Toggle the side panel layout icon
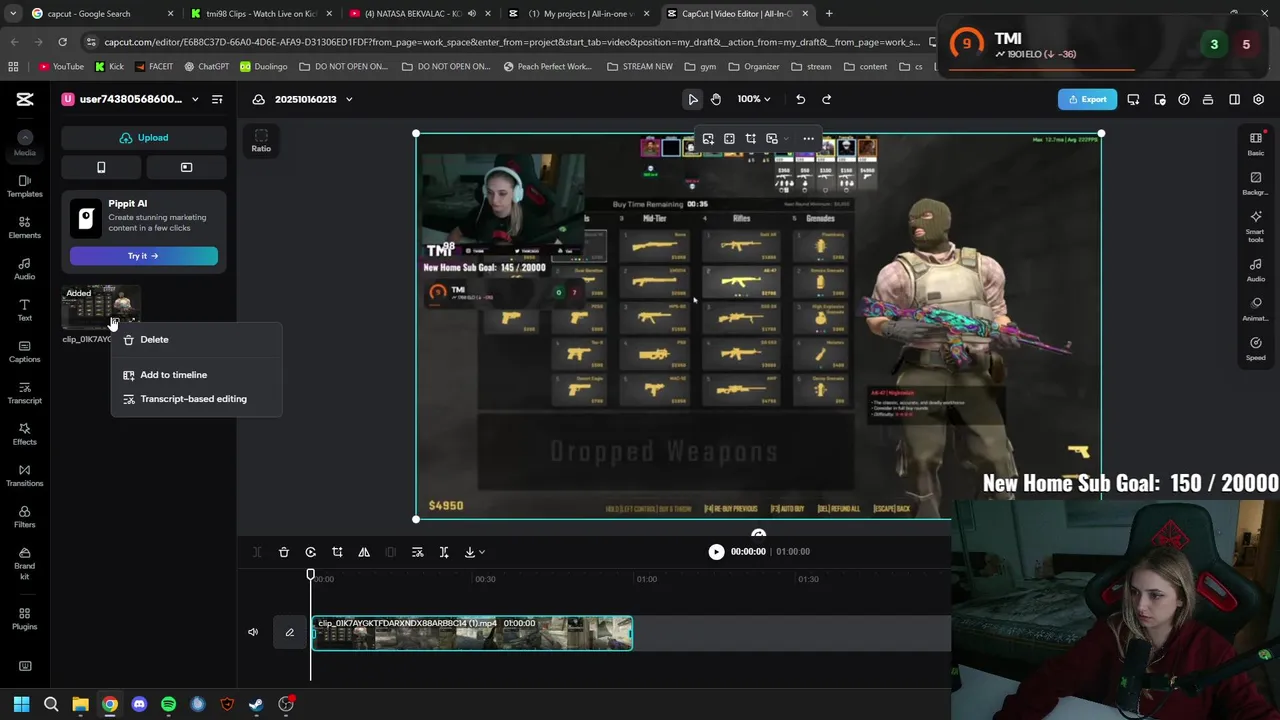The width and height of the screenshot is (1280, 720). coord(1234,99)
